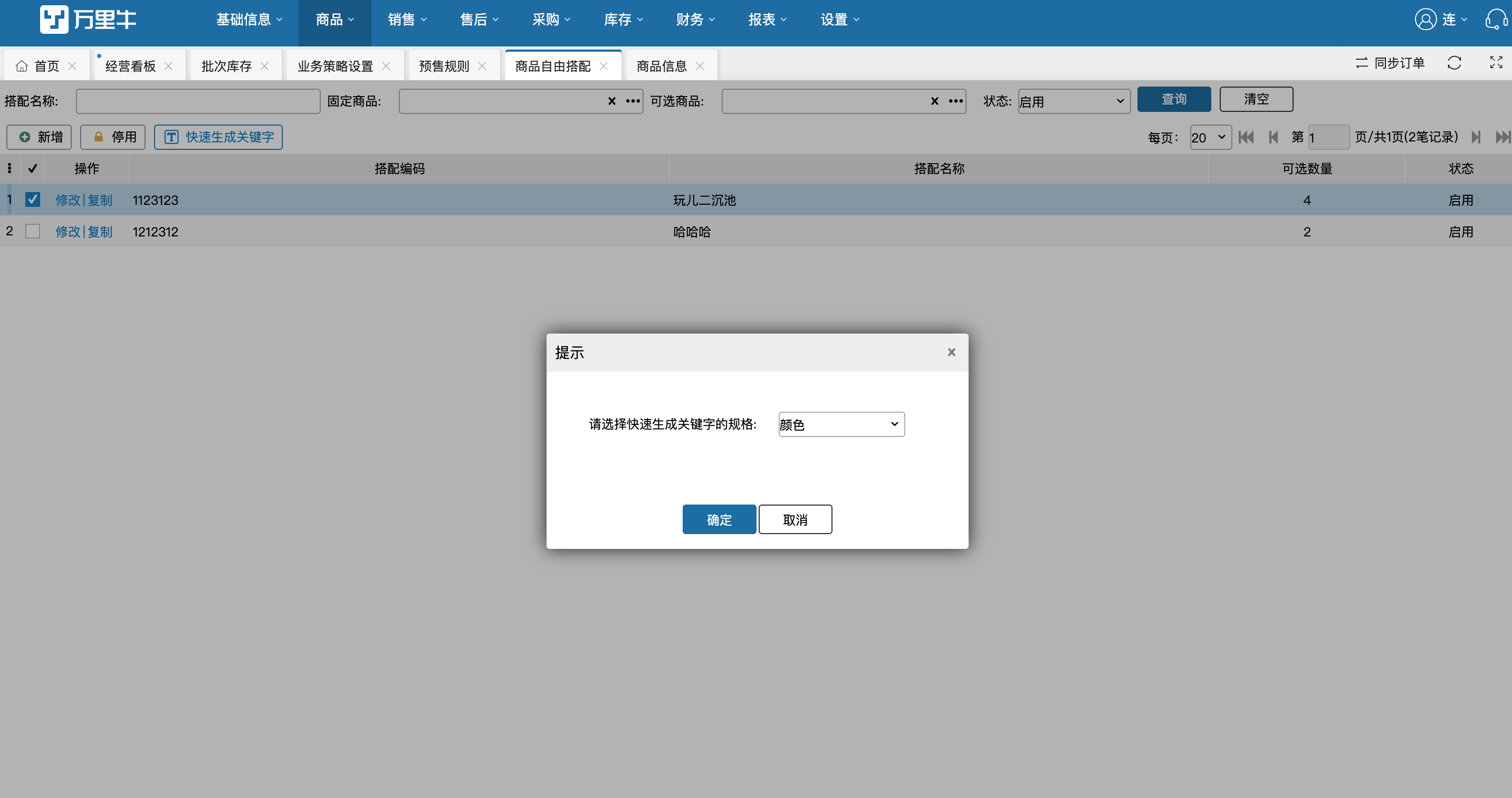Click the 同步订单 sync icon
This screenshot has width=1512, height=798.
[1362, 63]
